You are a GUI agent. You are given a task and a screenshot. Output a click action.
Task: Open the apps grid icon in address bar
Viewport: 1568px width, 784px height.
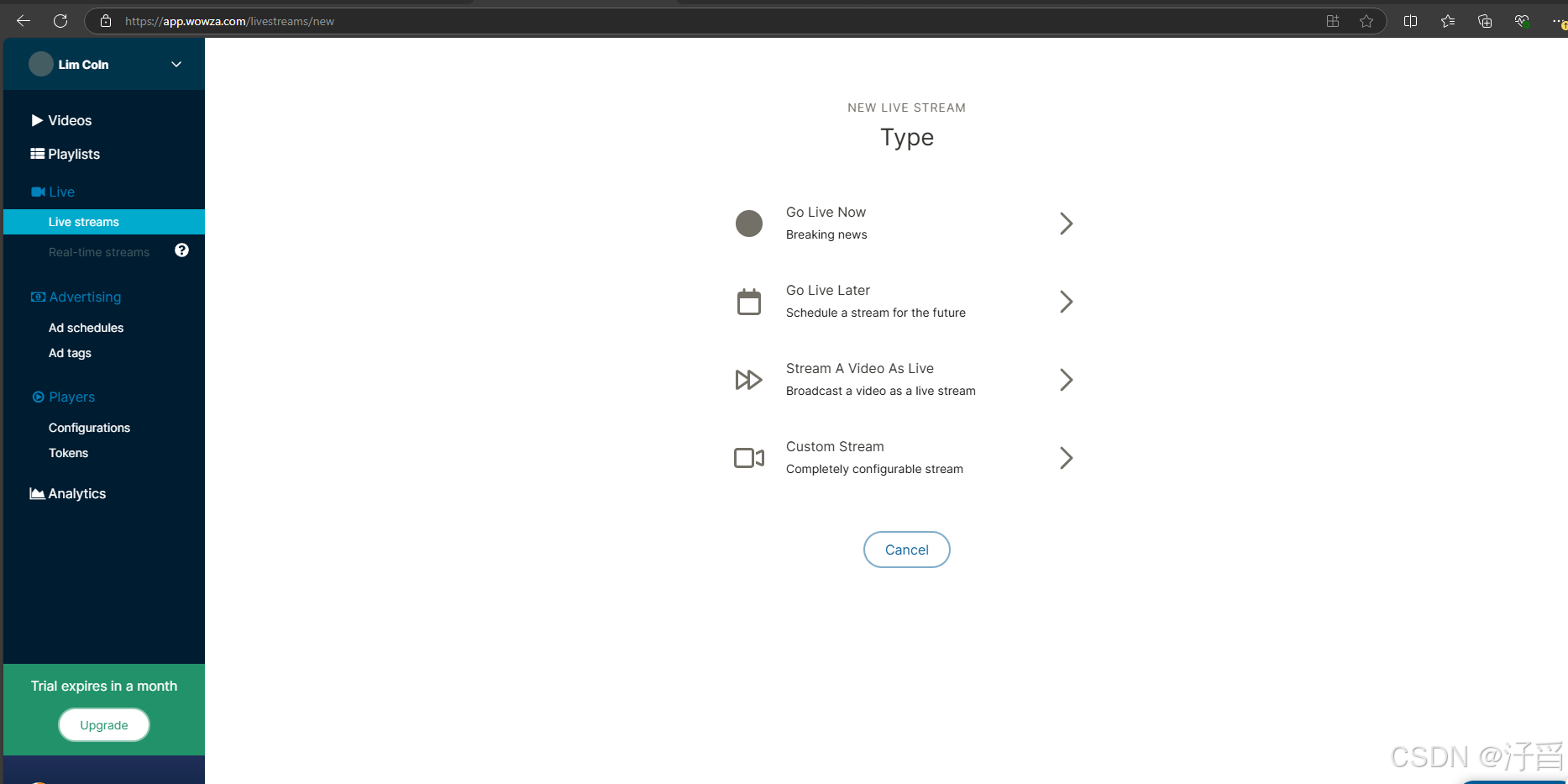coord(1333,21)
